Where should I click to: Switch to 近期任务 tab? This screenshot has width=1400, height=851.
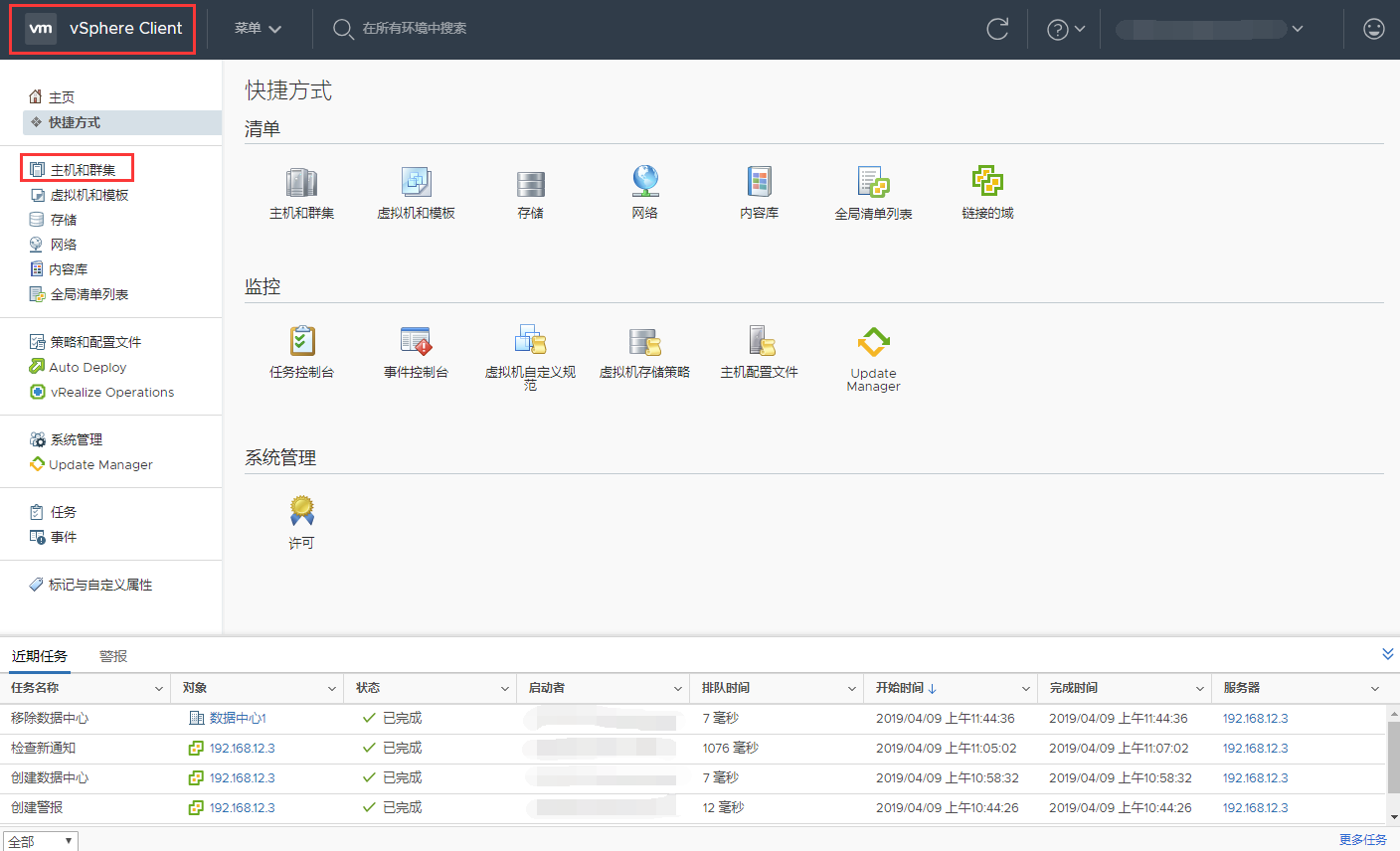[40, 656]
